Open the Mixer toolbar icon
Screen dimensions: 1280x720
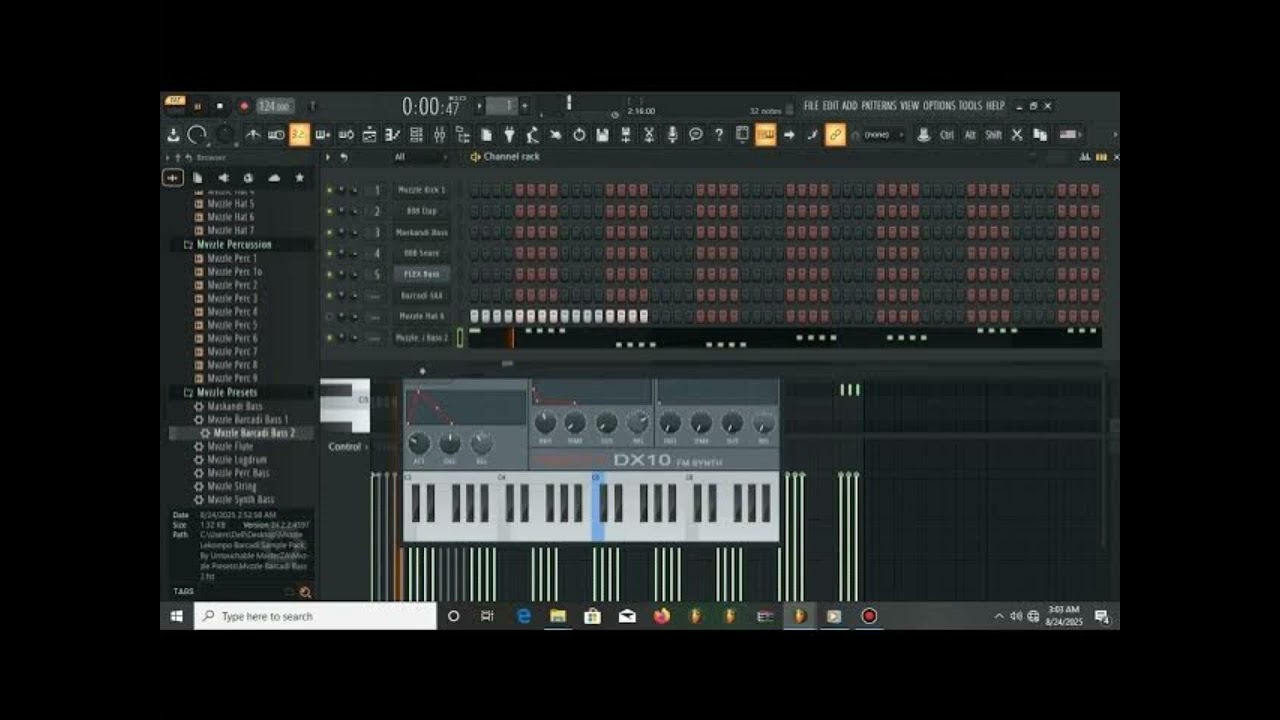tap(438, 134)
